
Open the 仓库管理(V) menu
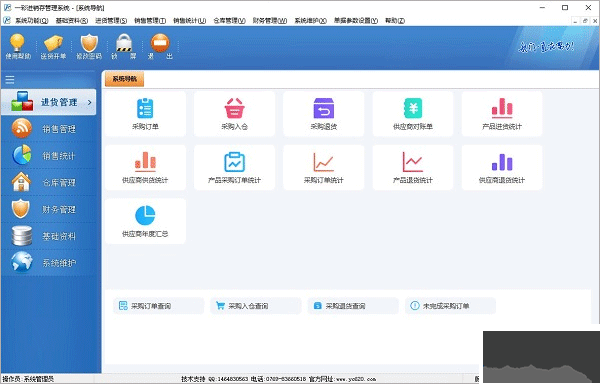[x=229, y=21]
